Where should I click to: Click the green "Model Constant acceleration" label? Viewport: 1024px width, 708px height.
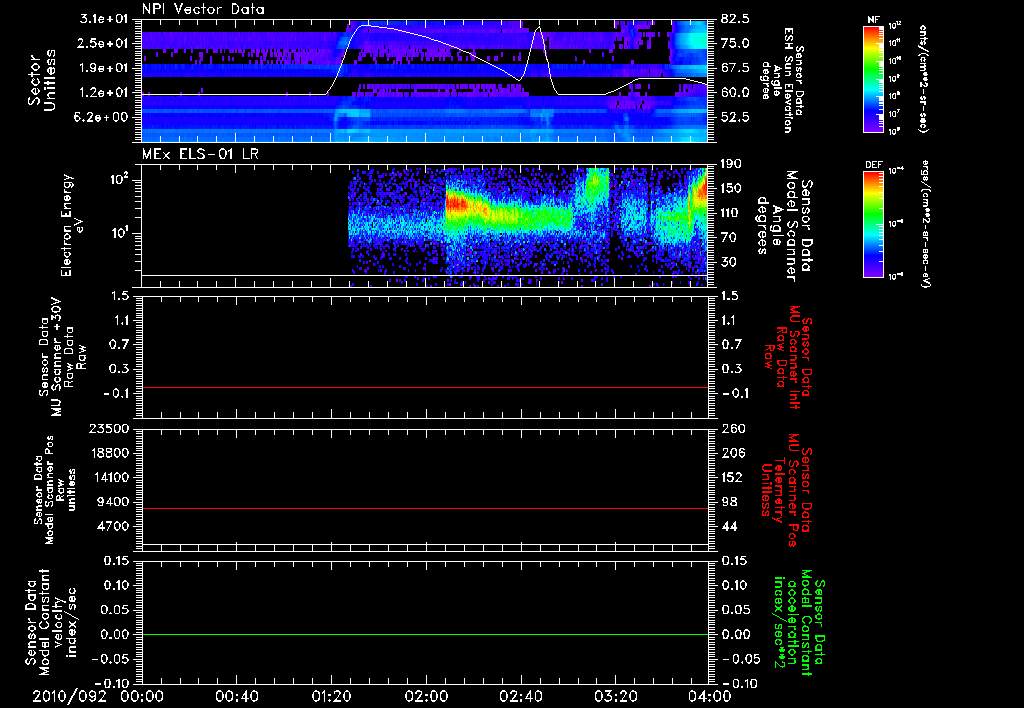tap(800, 622)
